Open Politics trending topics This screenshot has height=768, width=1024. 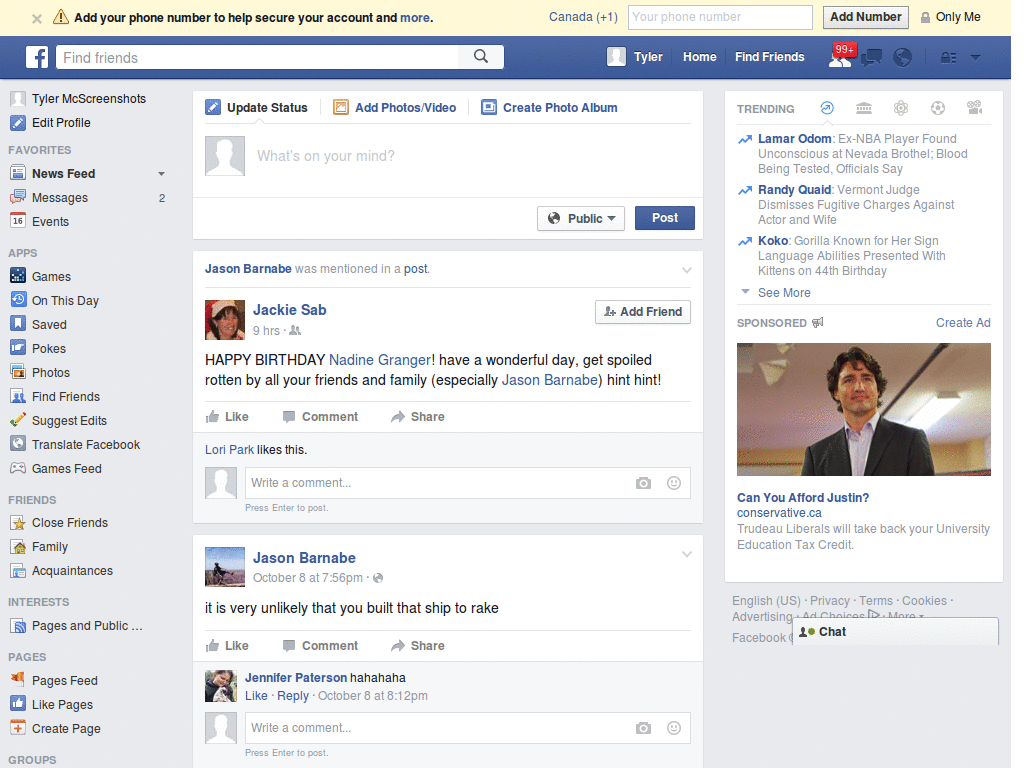864,108
